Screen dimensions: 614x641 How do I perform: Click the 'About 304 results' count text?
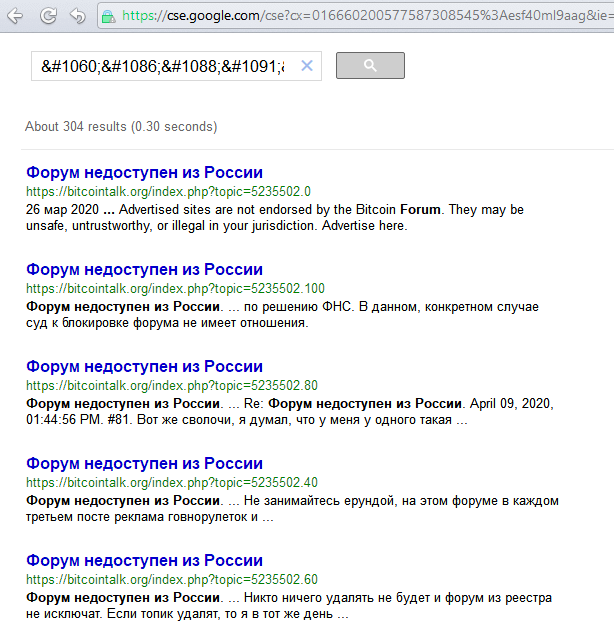point(121,127)
